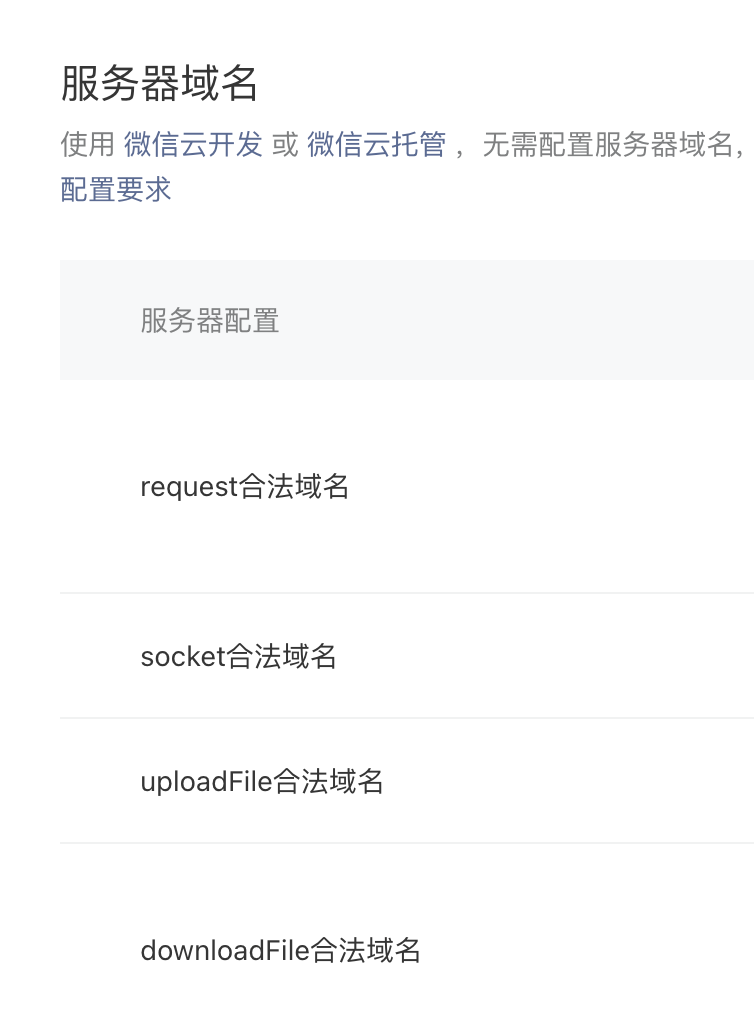Select the socket合法域名 row label
754x1034 pixels.
[238, 656]
